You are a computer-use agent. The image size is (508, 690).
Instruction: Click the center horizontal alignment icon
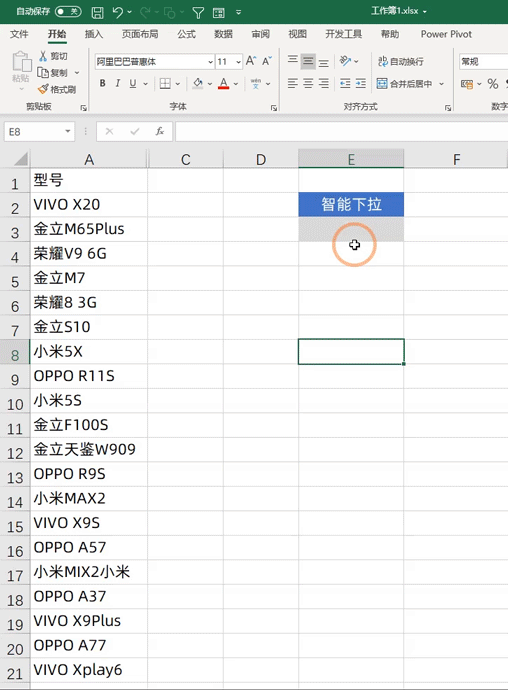pyautogui.click(x=308, y=83)
